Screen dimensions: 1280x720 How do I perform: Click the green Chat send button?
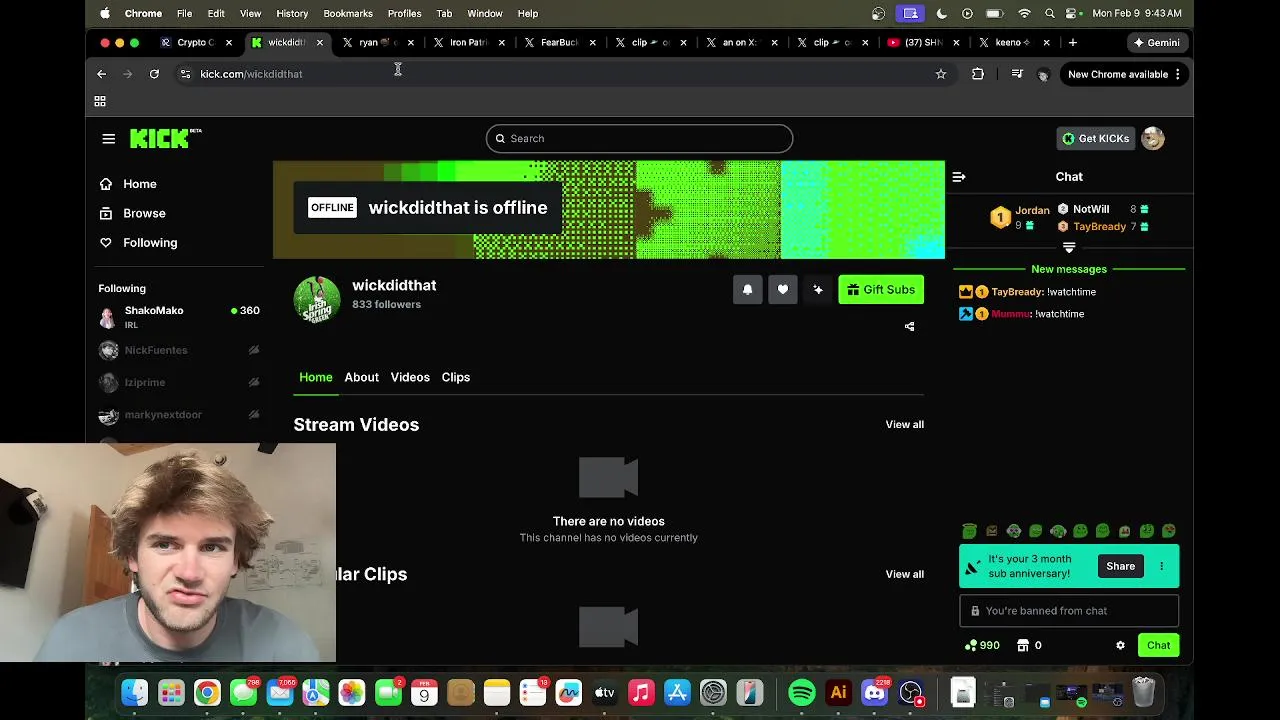pos(1158,645)
